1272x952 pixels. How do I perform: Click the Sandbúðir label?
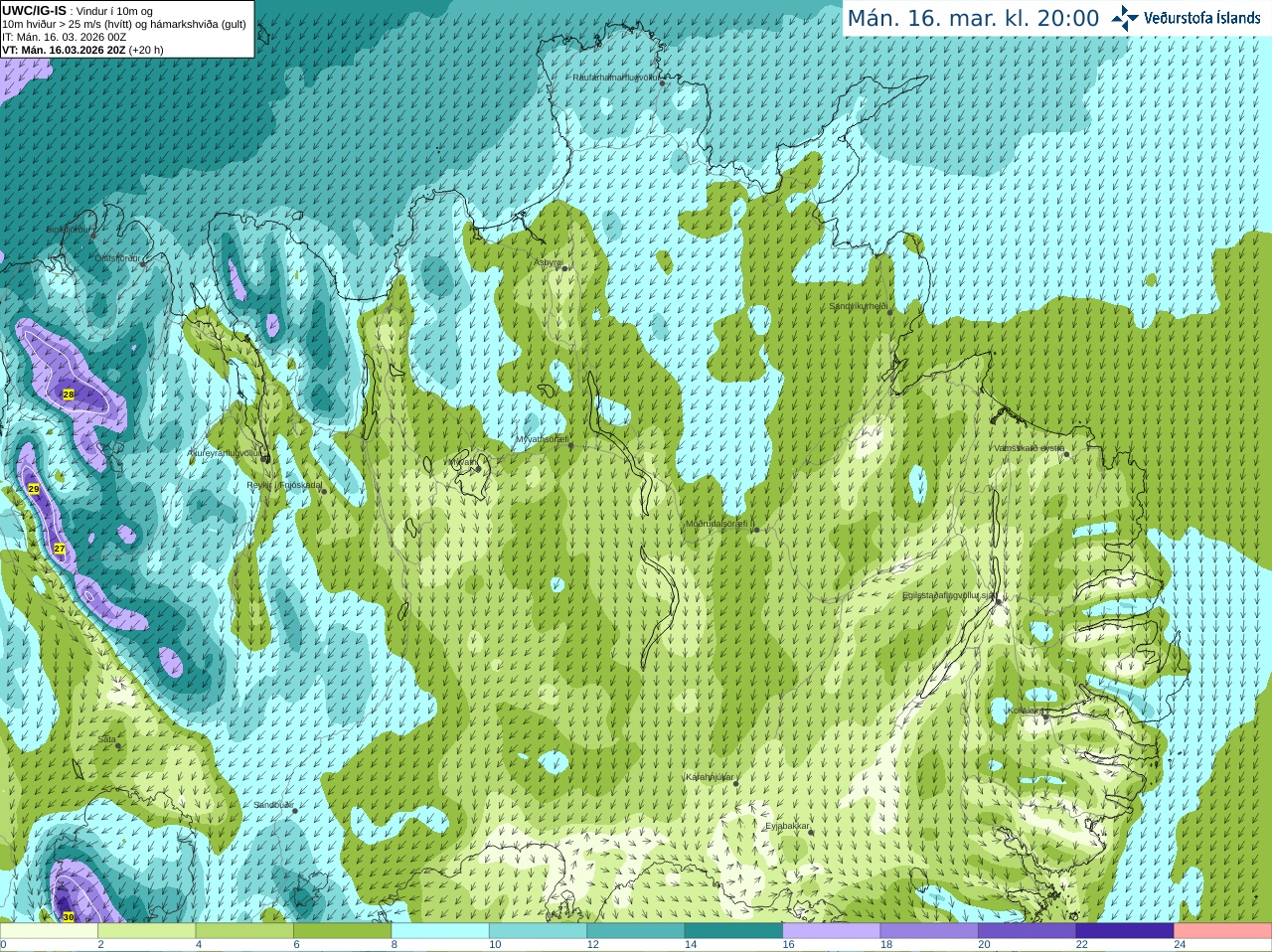pyautogui.click(x=273, y=805)
